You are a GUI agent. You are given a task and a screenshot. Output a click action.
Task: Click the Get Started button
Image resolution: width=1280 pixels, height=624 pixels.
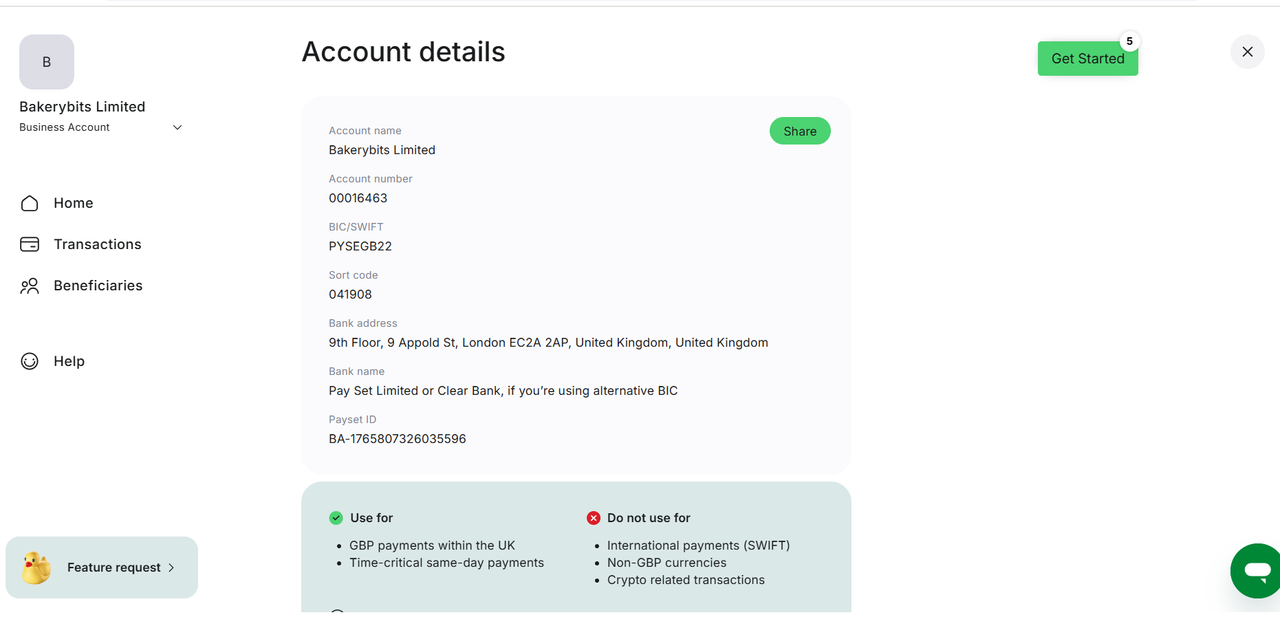[1087, 59]
